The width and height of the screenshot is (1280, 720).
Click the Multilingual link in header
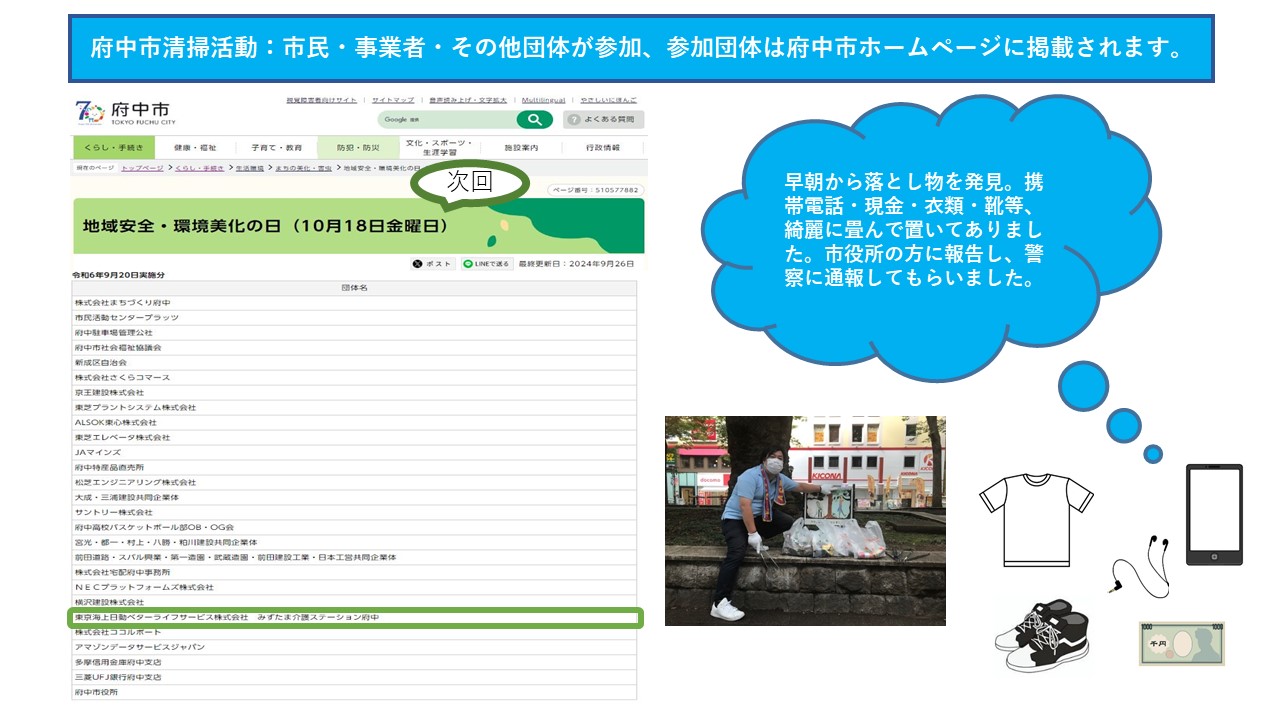(x=543, y=101)
